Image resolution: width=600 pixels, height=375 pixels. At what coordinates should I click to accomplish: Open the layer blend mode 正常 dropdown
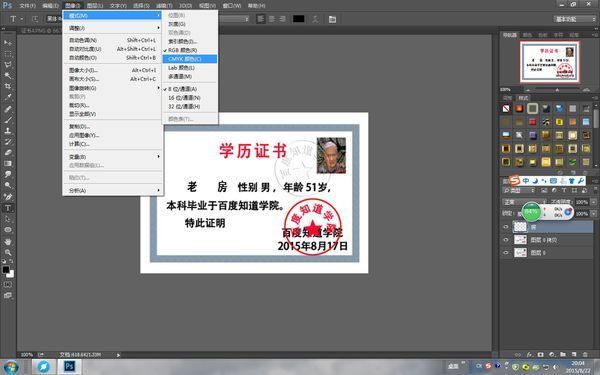point(524,202)
